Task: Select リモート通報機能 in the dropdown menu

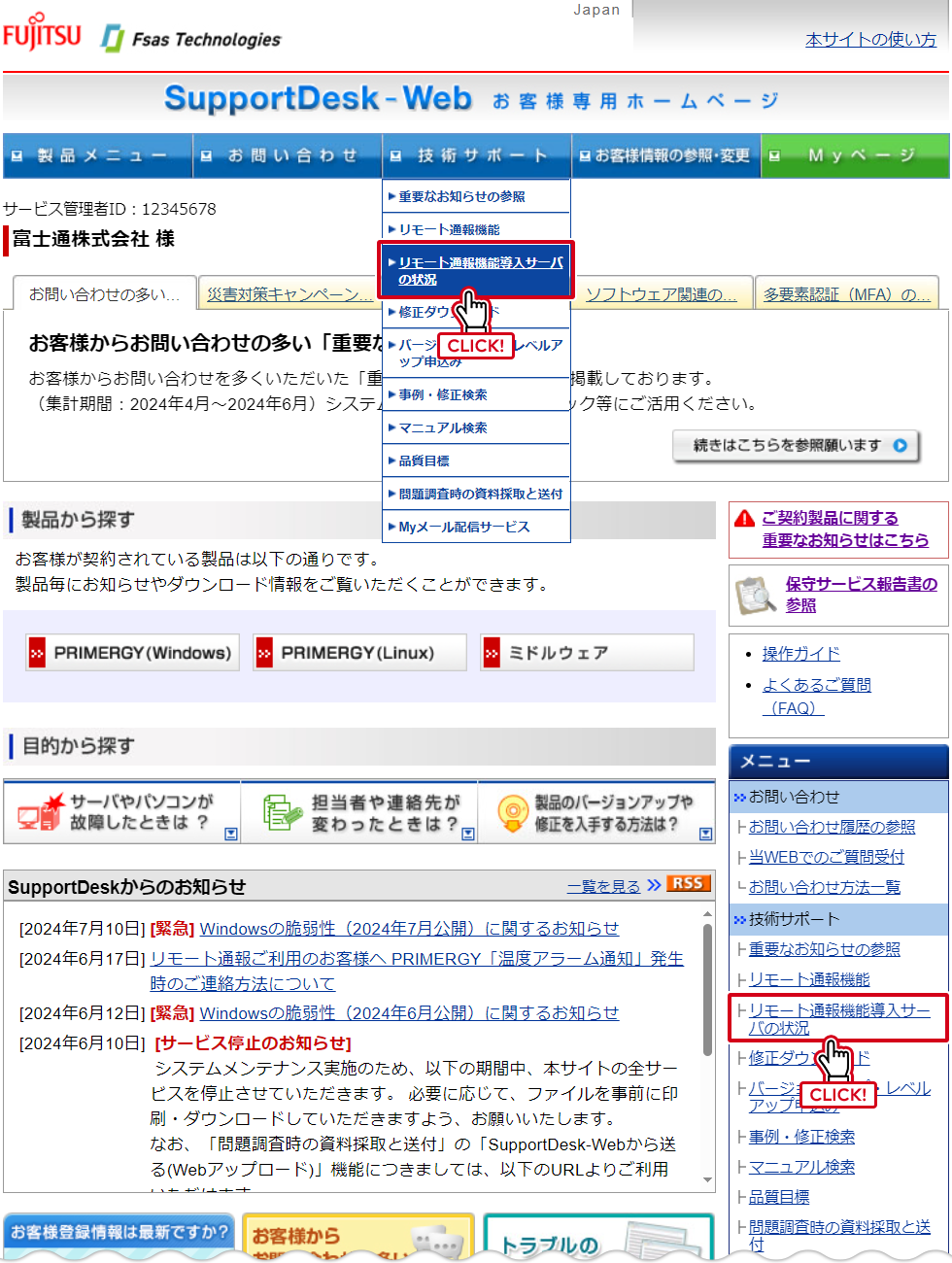Action: point(476,229)
